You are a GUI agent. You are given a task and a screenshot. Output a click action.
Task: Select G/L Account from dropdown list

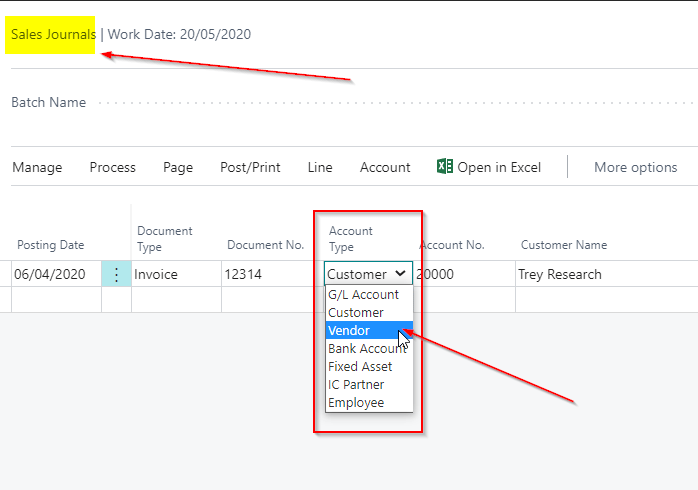point(363,295)
